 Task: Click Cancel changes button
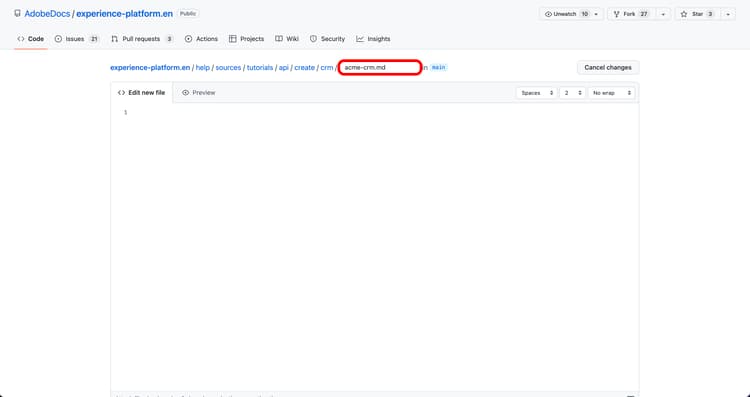[608, 67]
